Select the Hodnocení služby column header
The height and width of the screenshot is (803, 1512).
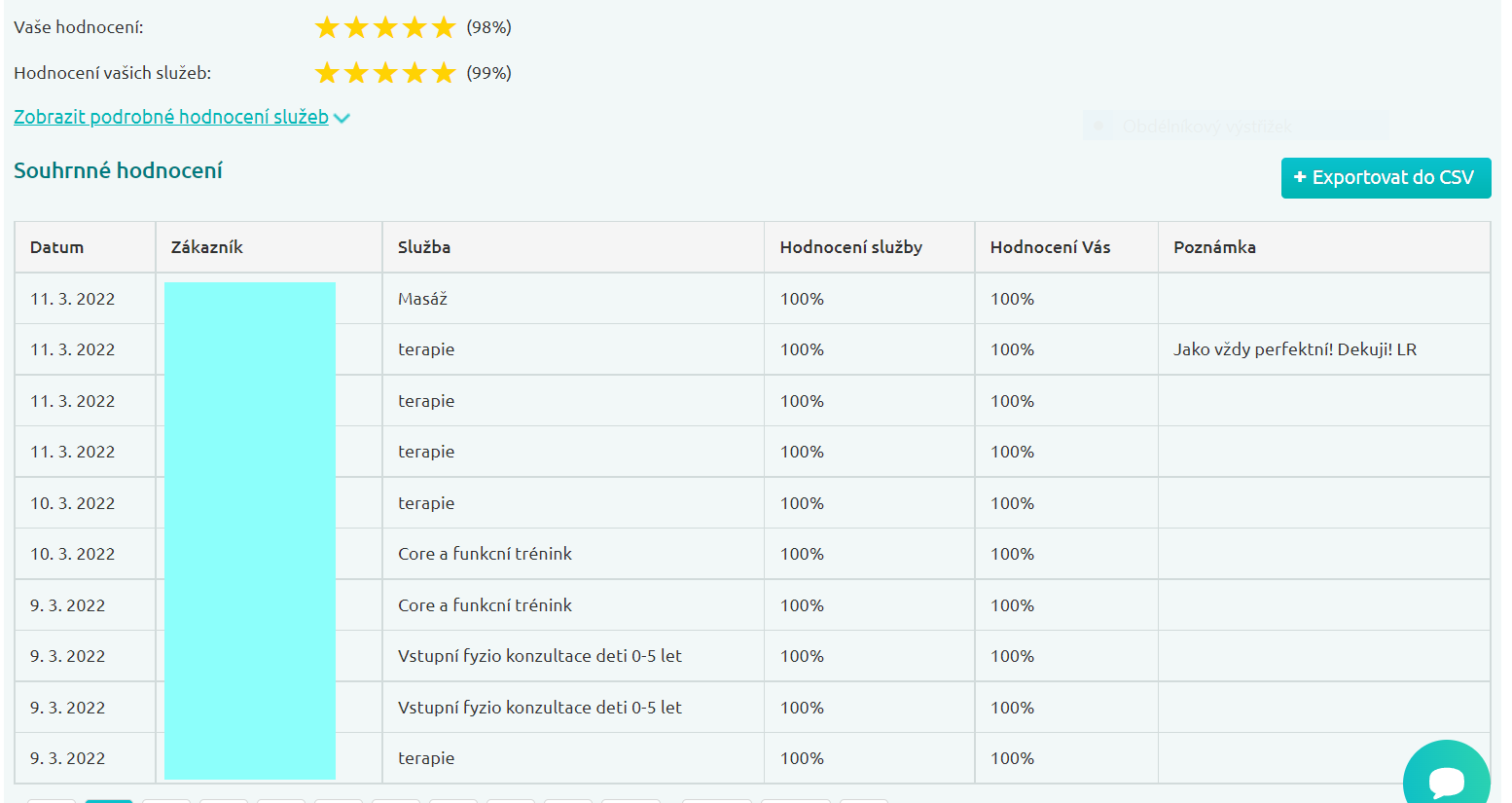click(x=851, y=247)
